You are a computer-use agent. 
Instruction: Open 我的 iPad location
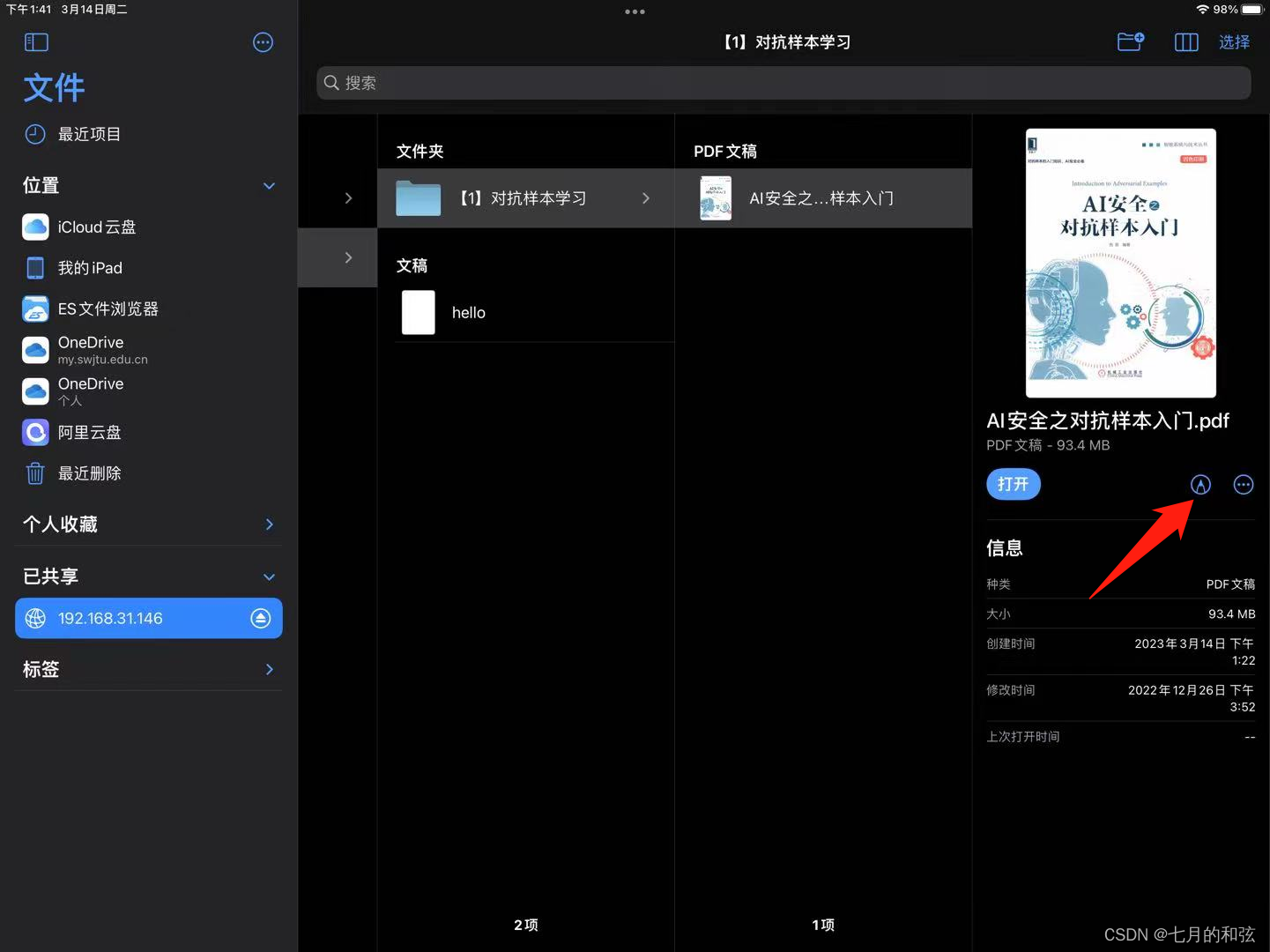tap(148, 268)
